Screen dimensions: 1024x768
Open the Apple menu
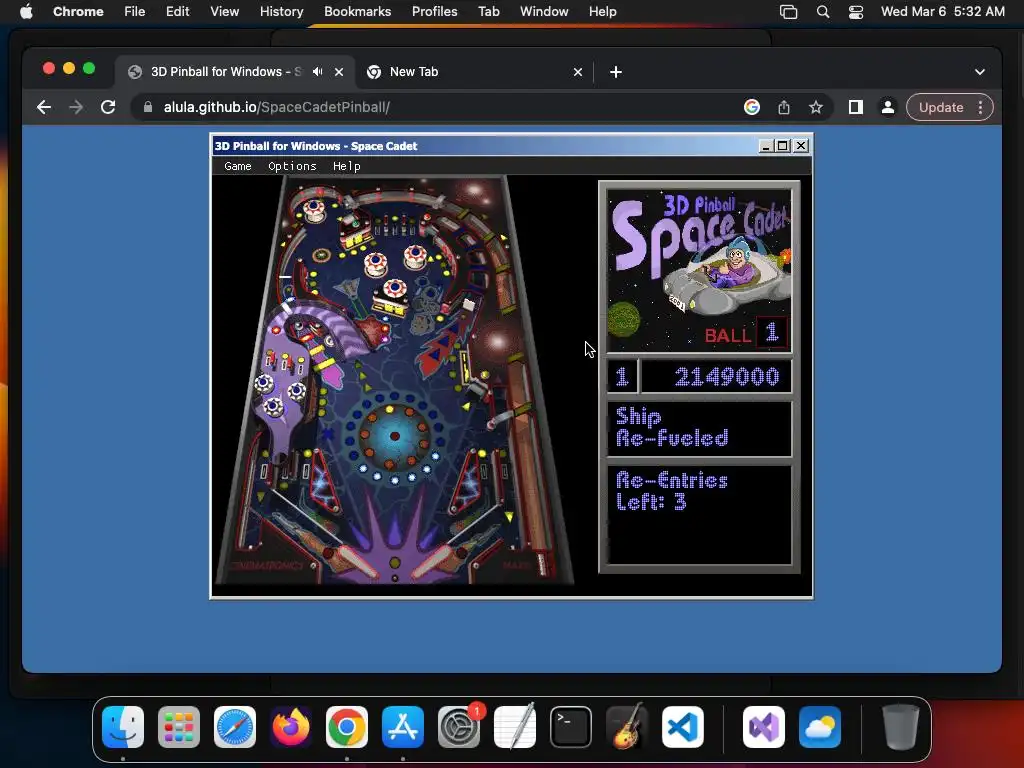(26, 11)
